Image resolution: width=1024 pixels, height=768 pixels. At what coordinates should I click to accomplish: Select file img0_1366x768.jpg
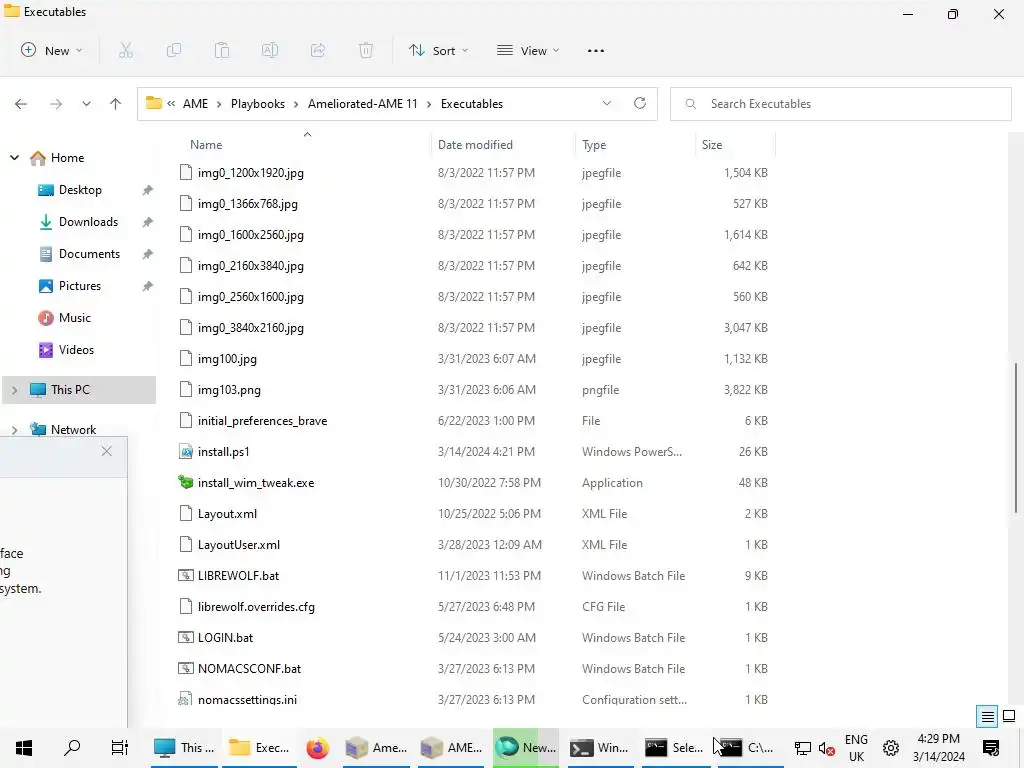point(248,204)
